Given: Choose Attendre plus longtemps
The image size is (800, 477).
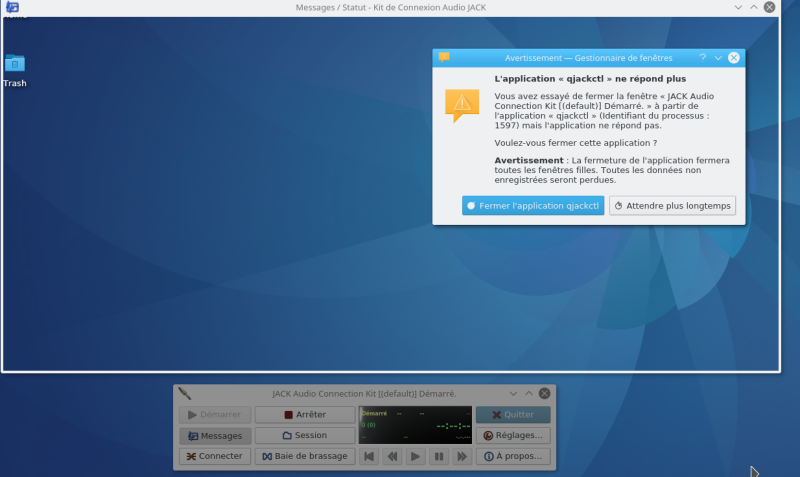Looking at the screenshot, I should click(672, 206).
